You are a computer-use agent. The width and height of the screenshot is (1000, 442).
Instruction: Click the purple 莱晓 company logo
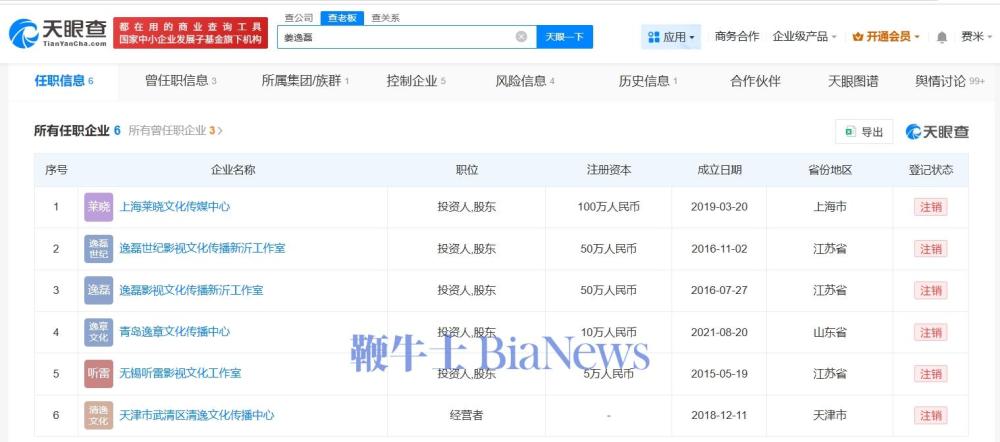99,207
